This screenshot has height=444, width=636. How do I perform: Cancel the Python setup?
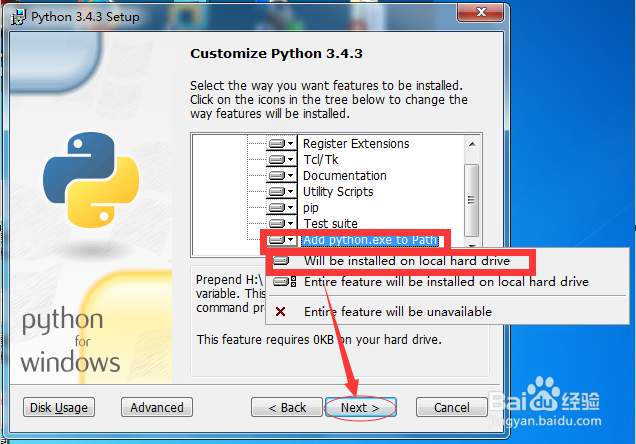451,407
